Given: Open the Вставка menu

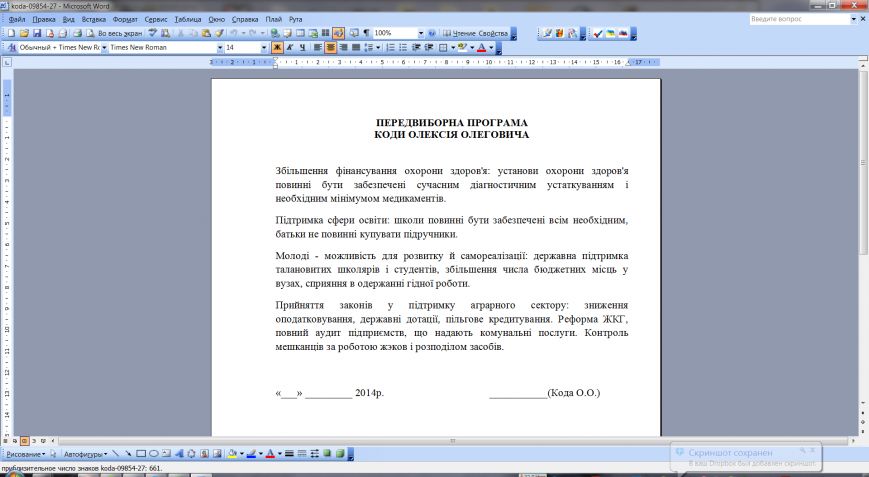Looking at the screenshot, I should pyautogui.click(x=94, y=19).
